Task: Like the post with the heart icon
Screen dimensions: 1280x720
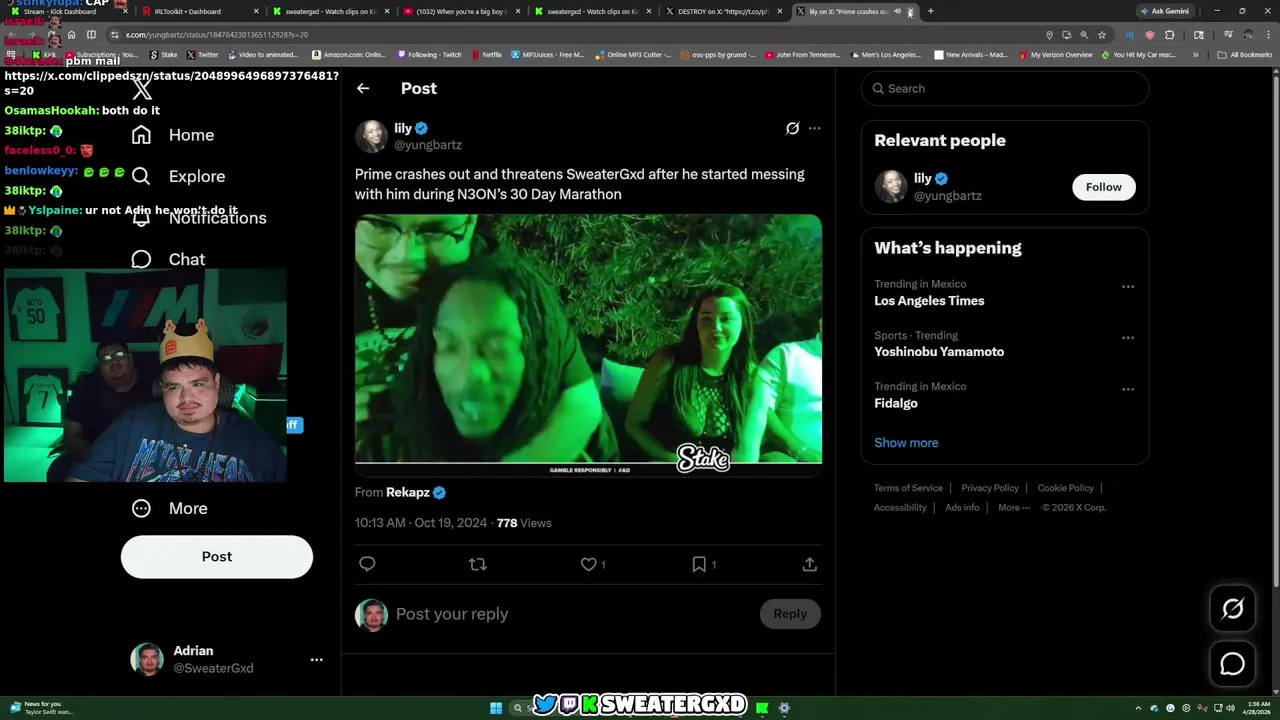Action: pos(589,564)
